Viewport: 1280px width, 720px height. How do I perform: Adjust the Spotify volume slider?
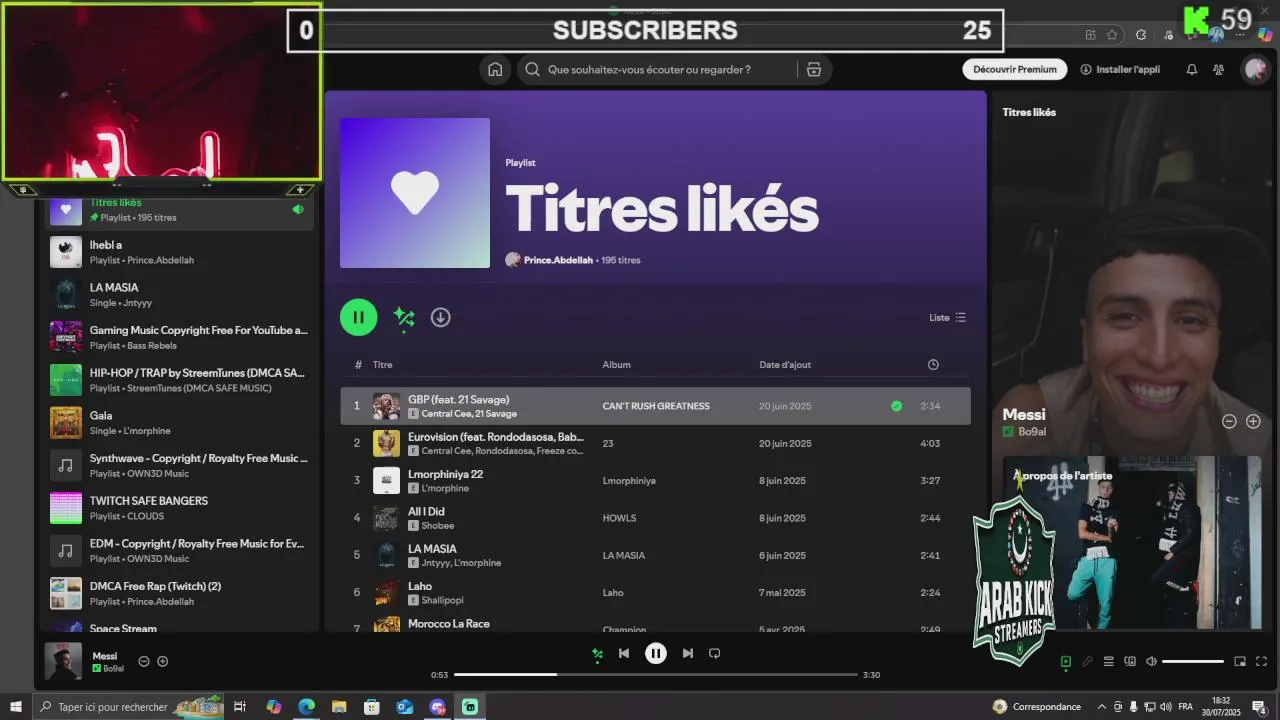coord(1193,661)
